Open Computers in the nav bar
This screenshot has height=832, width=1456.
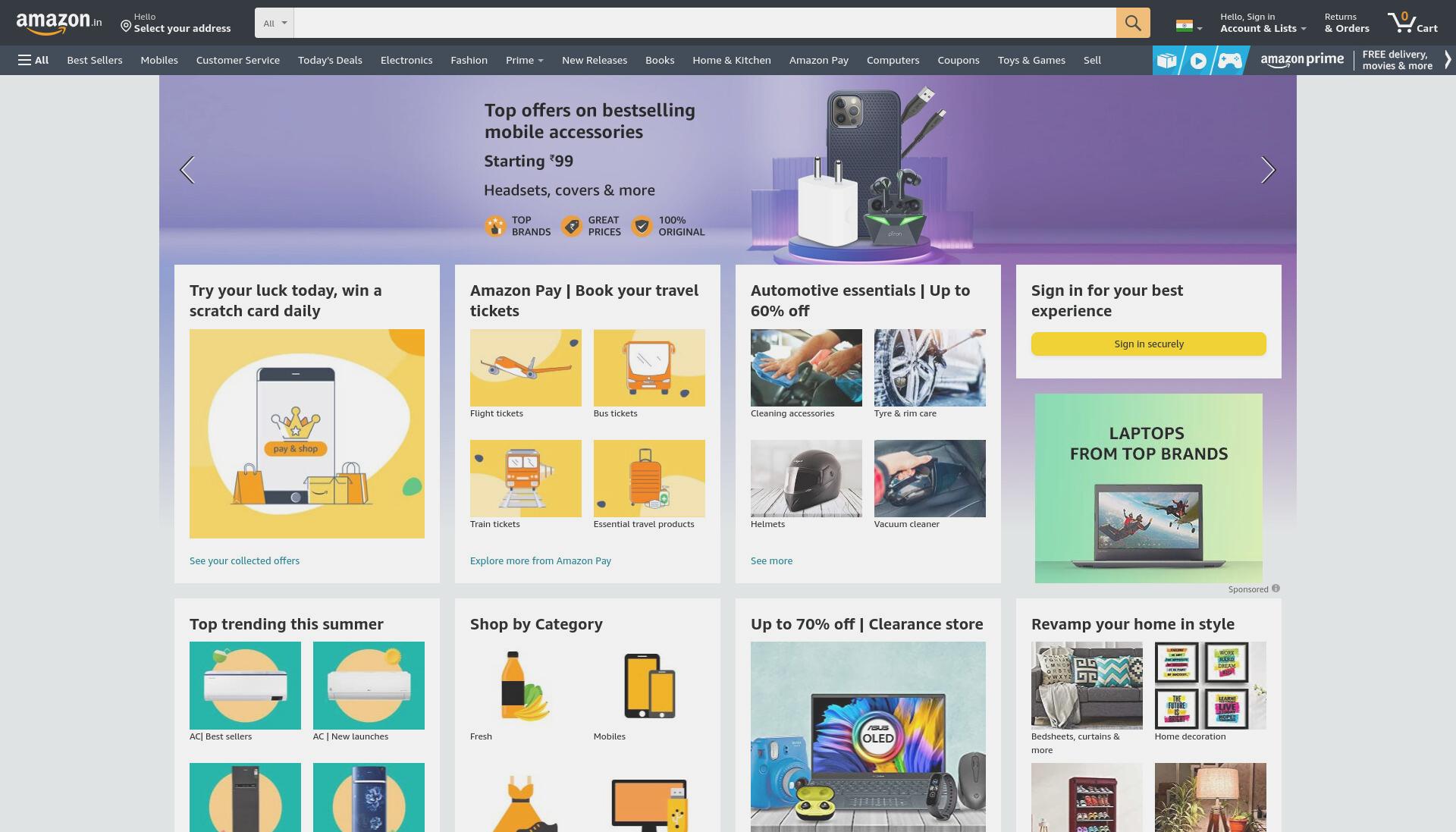(893, 60)
